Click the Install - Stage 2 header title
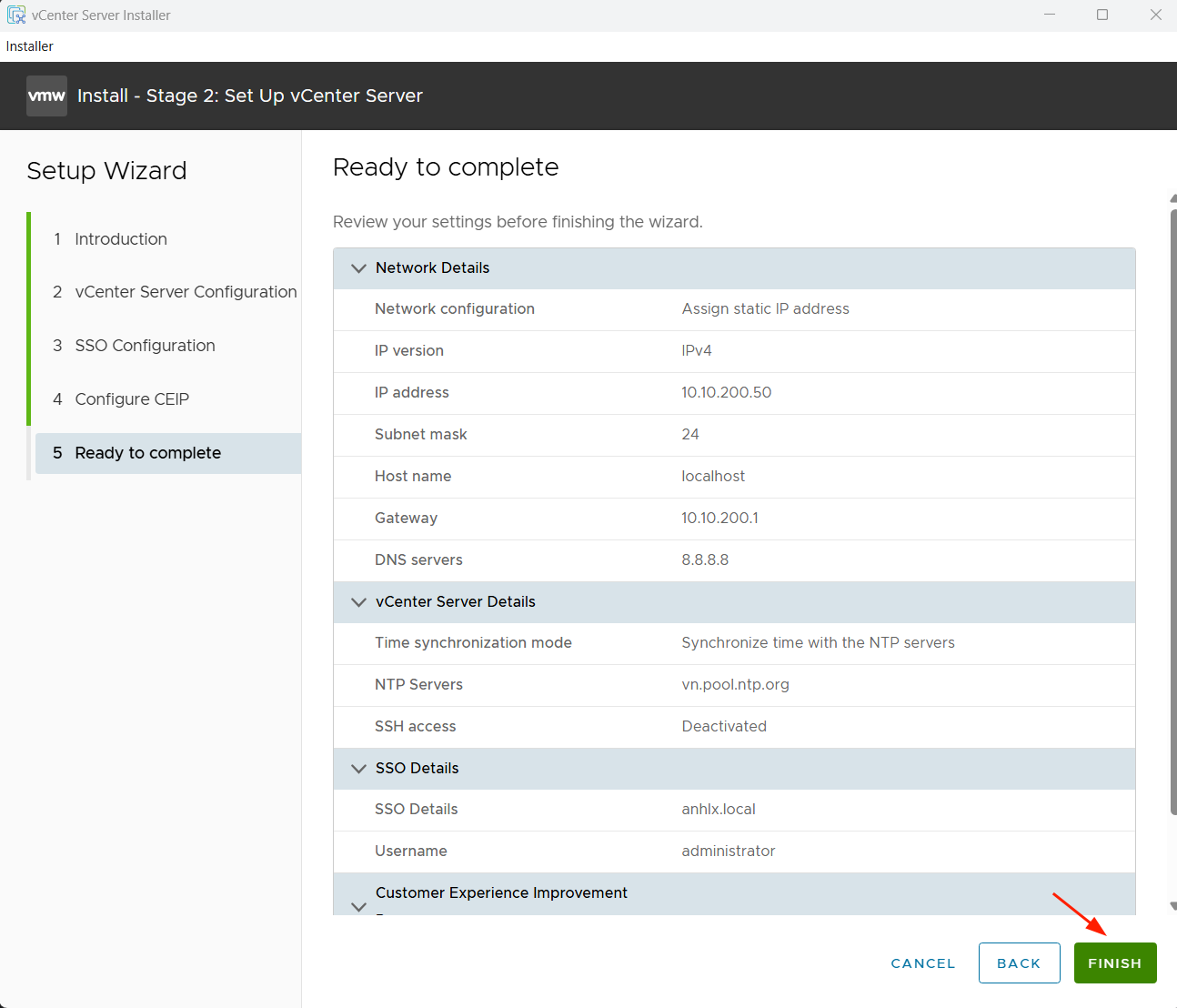The image size is (1177, 1008). coord(250,96)
